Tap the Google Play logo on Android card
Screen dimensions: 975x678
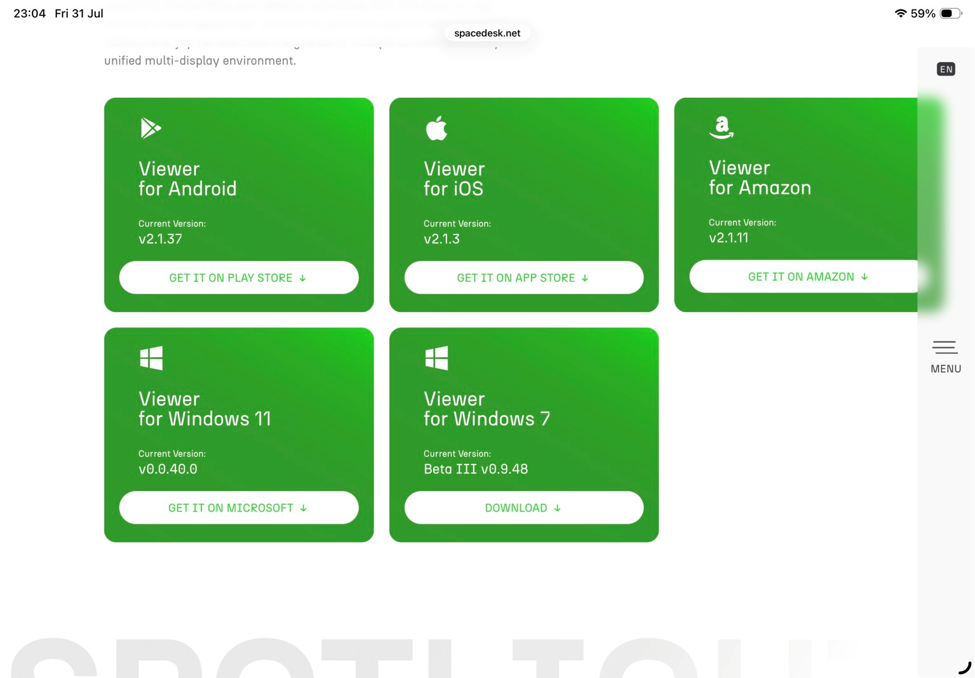pyautogui.click(x=150, y=128)
